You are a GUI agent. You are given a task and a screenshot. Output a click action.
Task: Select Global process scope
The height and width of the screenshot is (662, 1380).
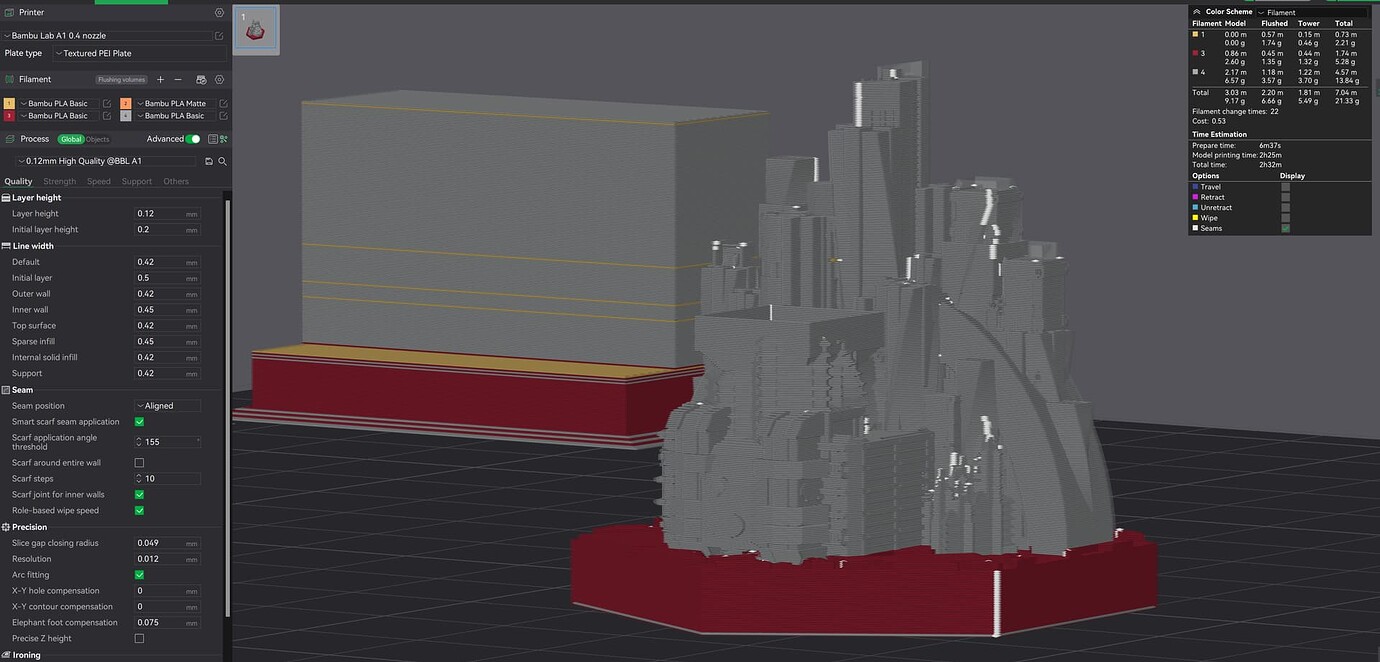[x=71, y=139]
